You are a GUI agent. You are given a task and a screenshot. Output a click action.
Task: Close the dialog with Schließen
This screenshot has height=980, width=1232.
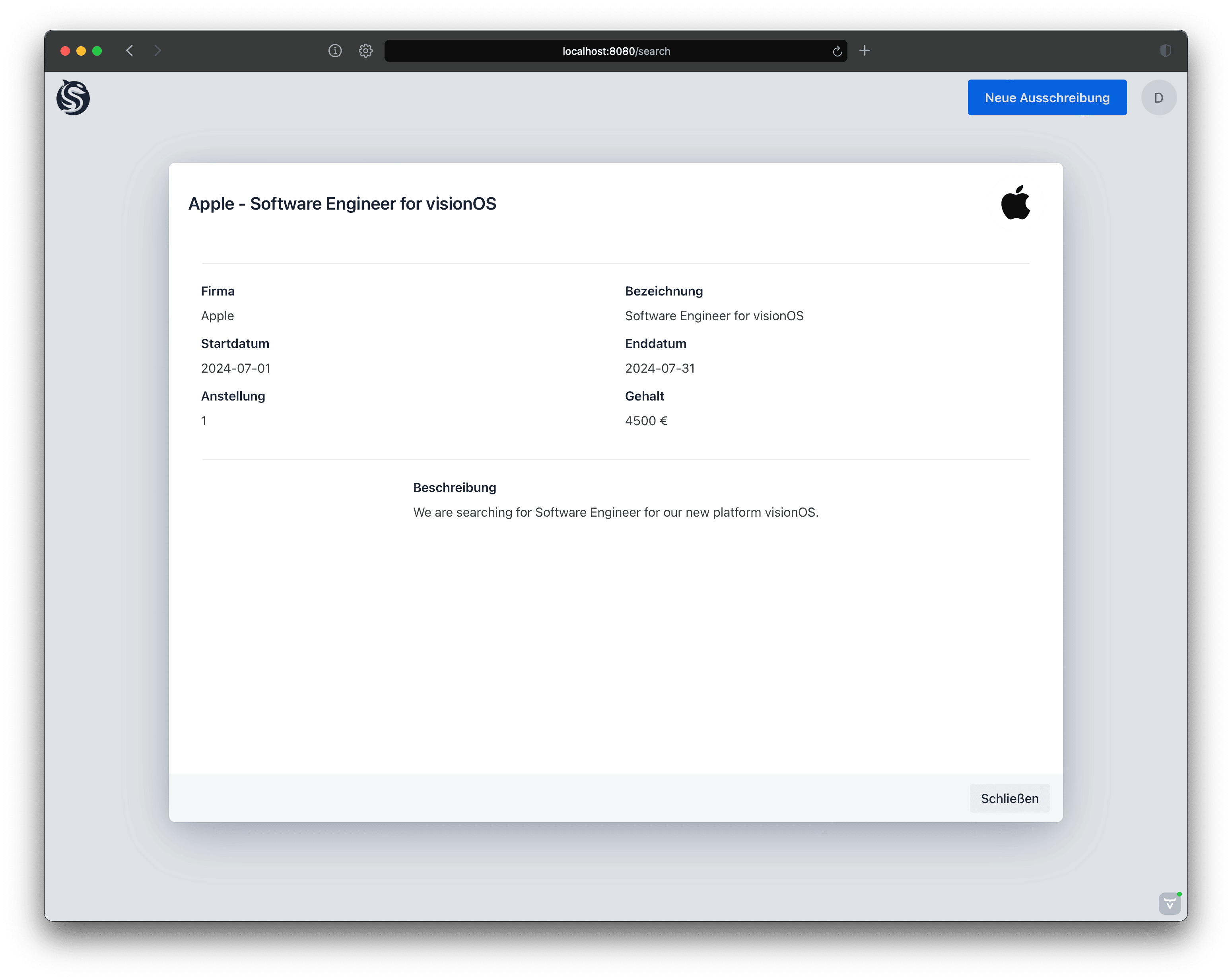coord(1009,798)
